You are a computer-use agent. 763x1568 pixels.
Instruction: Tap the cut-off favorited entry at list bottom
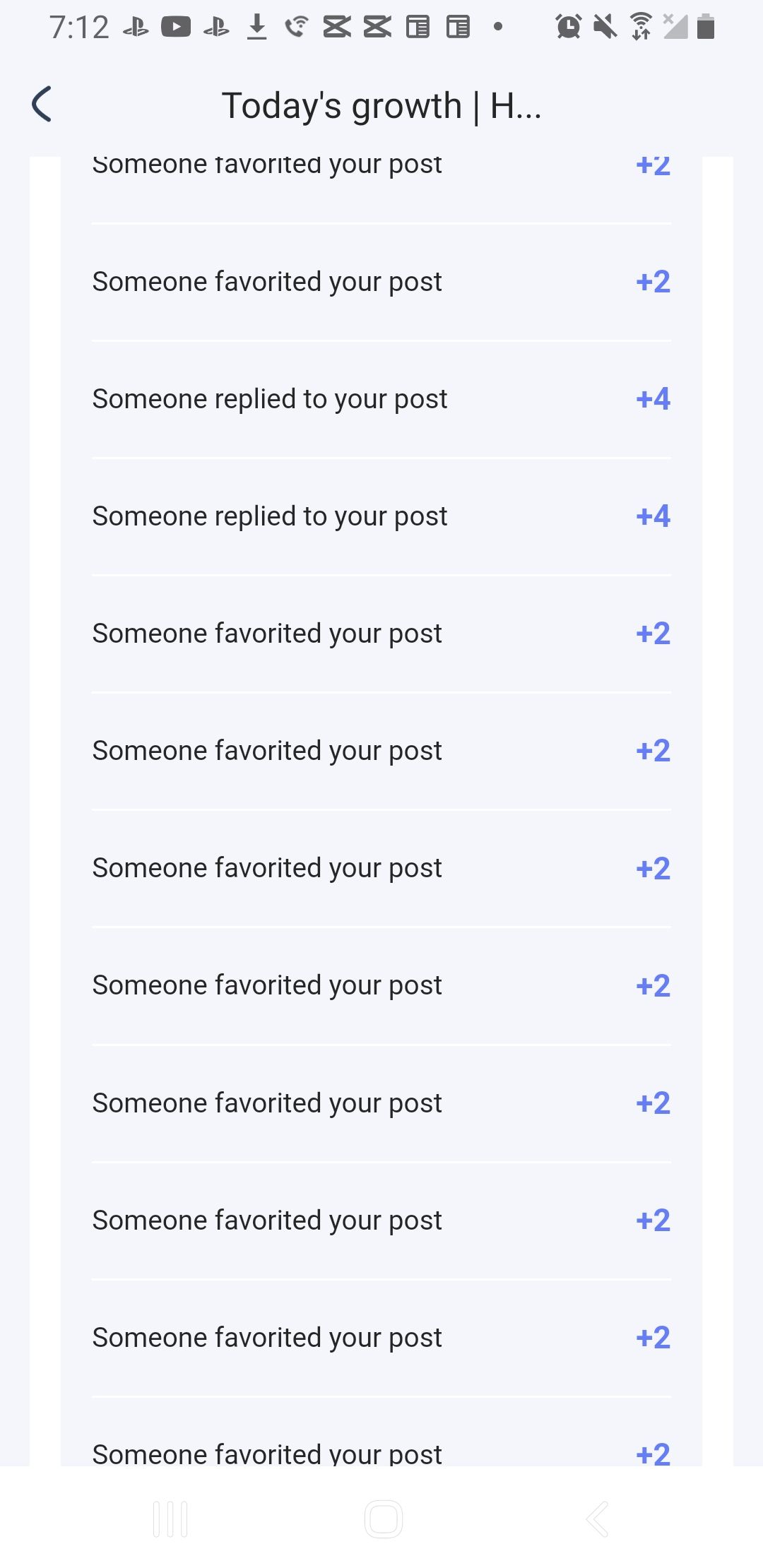click(x=267, y=1452)
